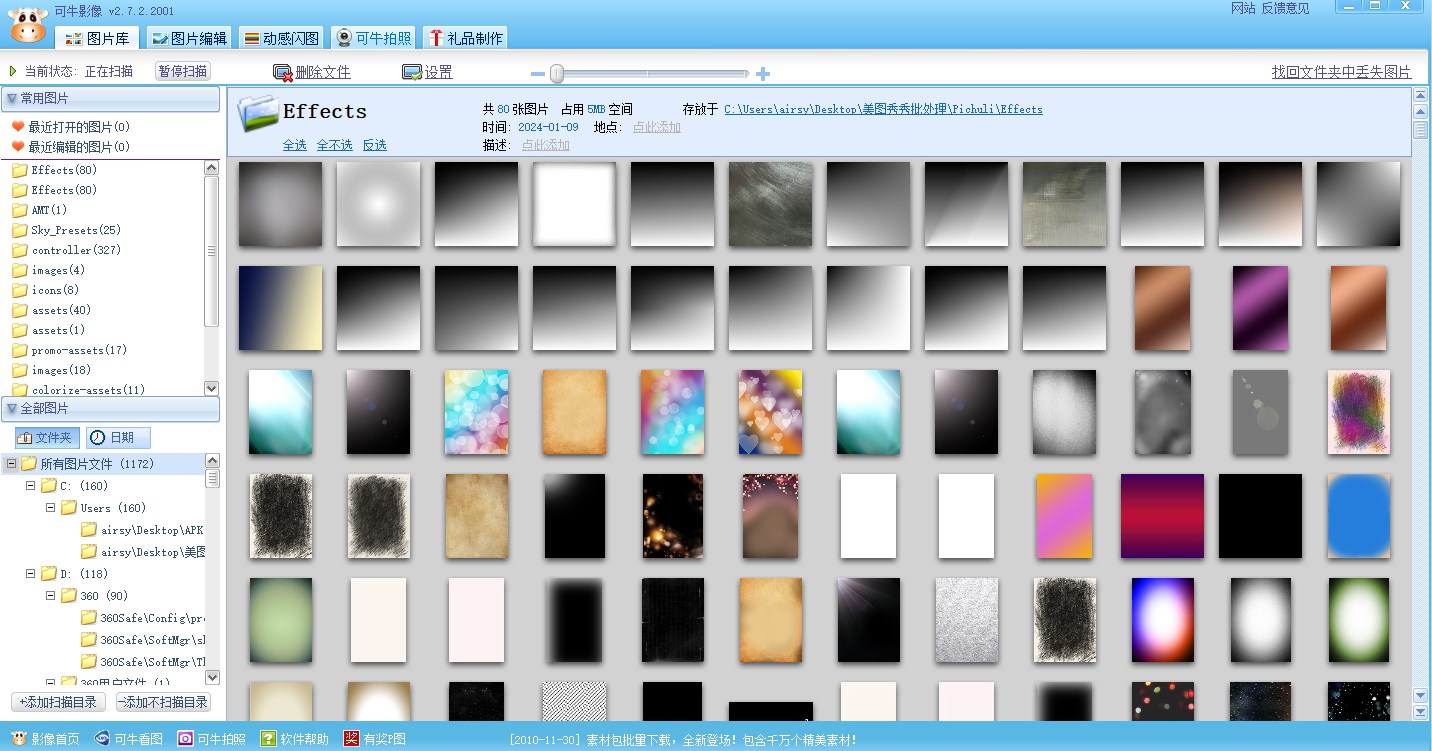Open 影像首页 from the bottom bar
Image resolution: width=1432 pixels, height=751 pixels.
[45, 739]
